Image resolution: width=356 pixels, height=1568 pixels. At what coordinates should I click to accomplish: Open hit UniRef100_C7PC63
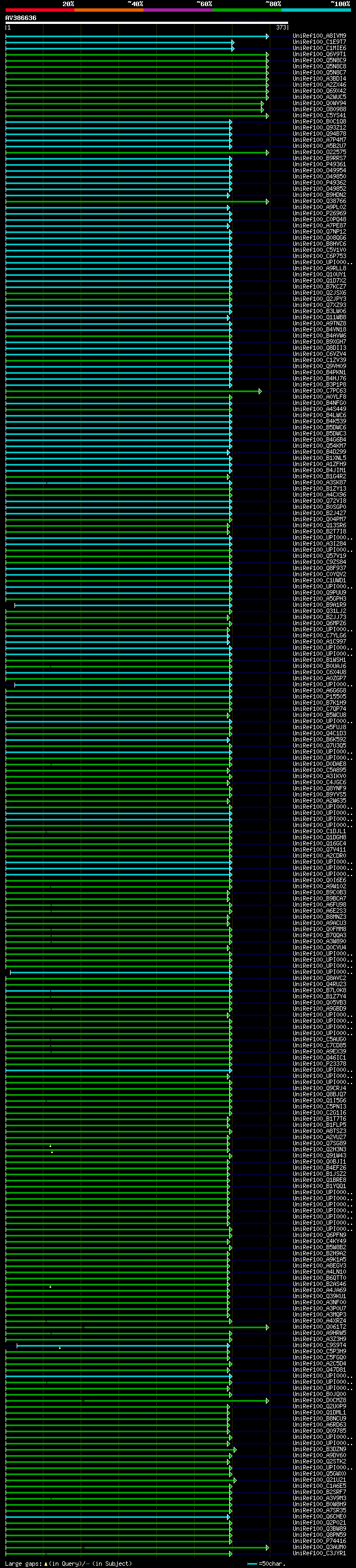click(319, 391)
